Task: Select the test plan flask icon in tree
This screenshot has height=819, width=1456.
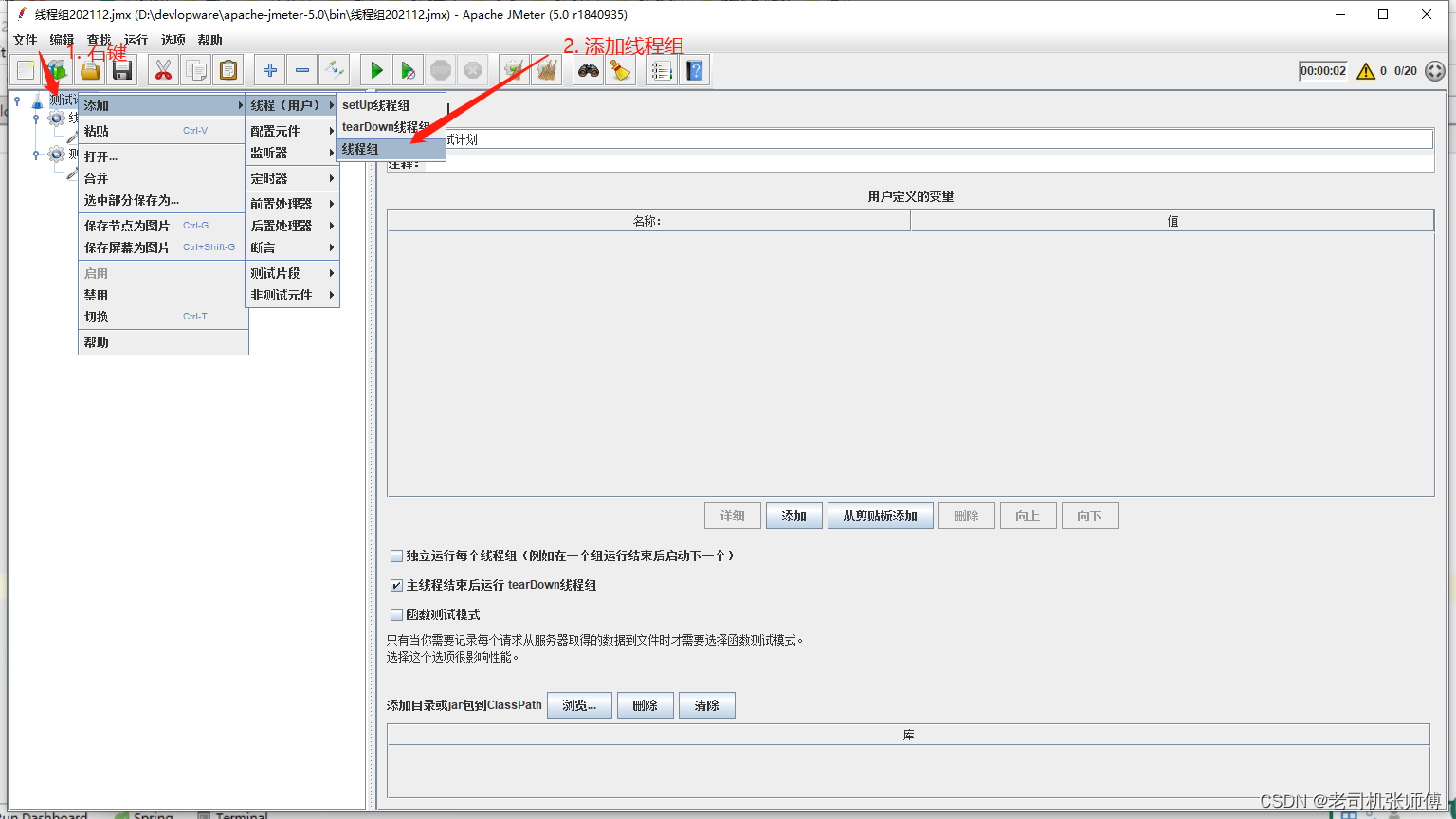Action: 37,100
